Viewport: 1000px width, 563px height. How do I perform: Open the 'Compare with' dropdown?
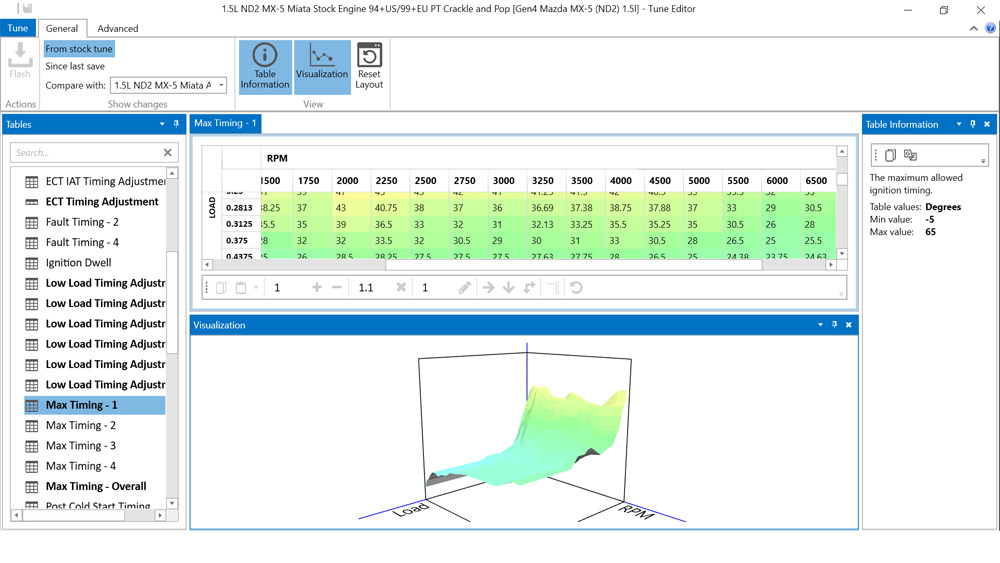[x=221, y=86]
